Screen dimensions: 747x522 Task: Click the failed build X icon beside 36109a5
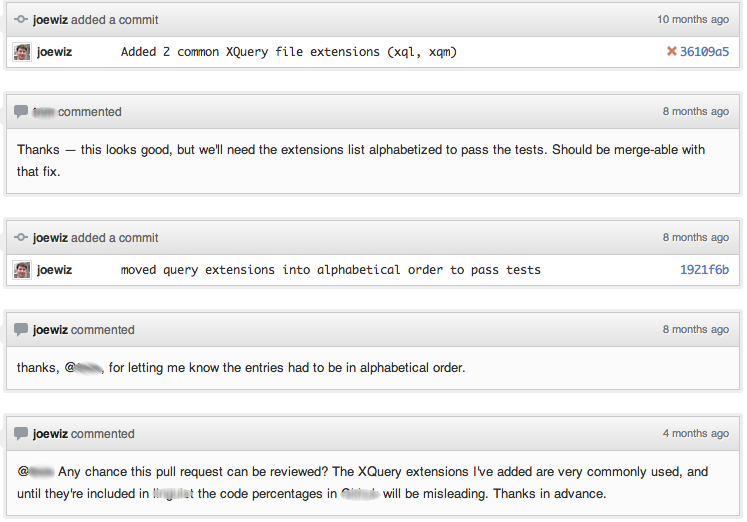(672, 51)
